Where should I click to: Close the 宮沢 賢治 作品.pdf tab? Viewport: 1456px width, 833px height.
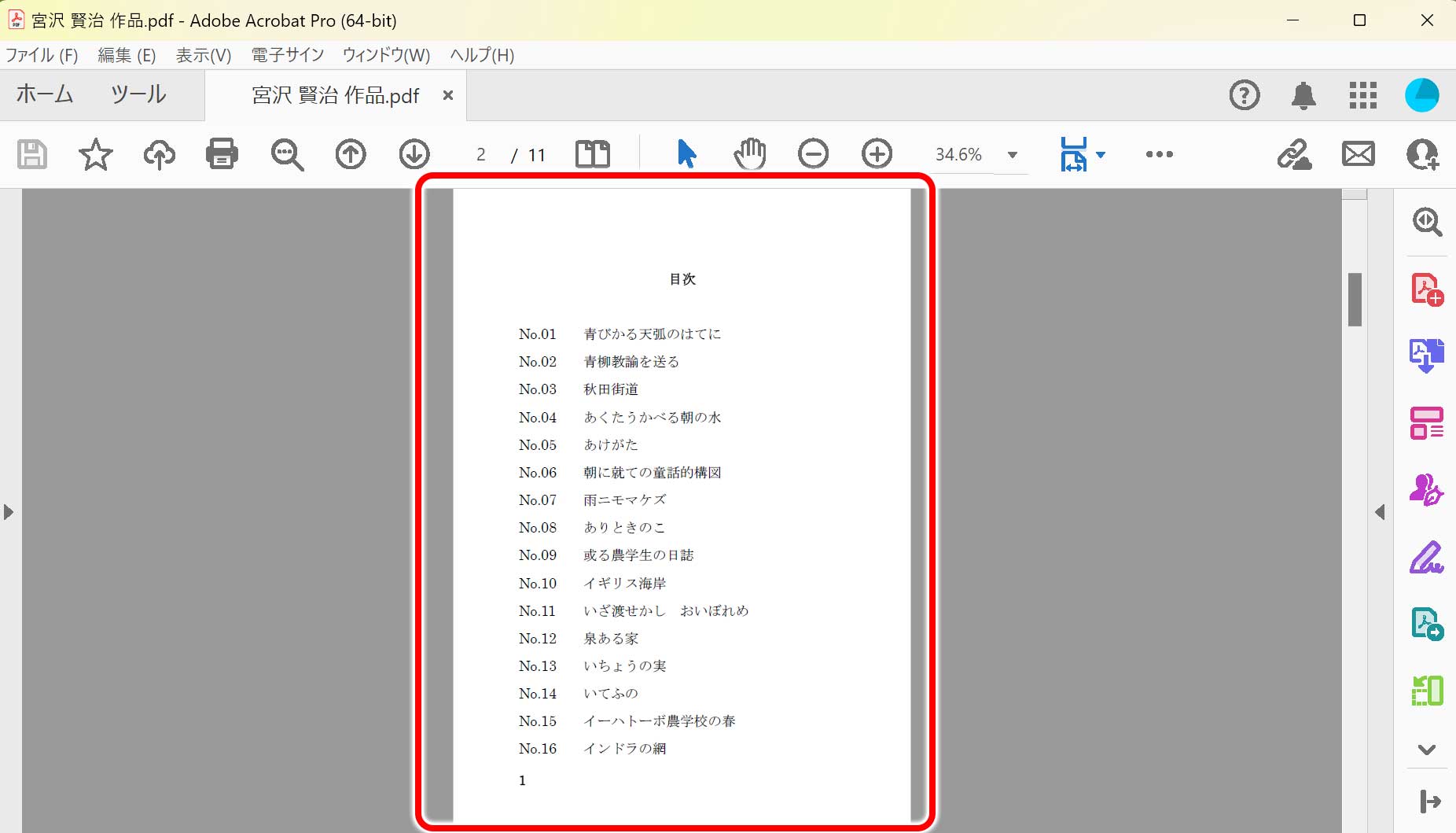(x=448, y=95)
